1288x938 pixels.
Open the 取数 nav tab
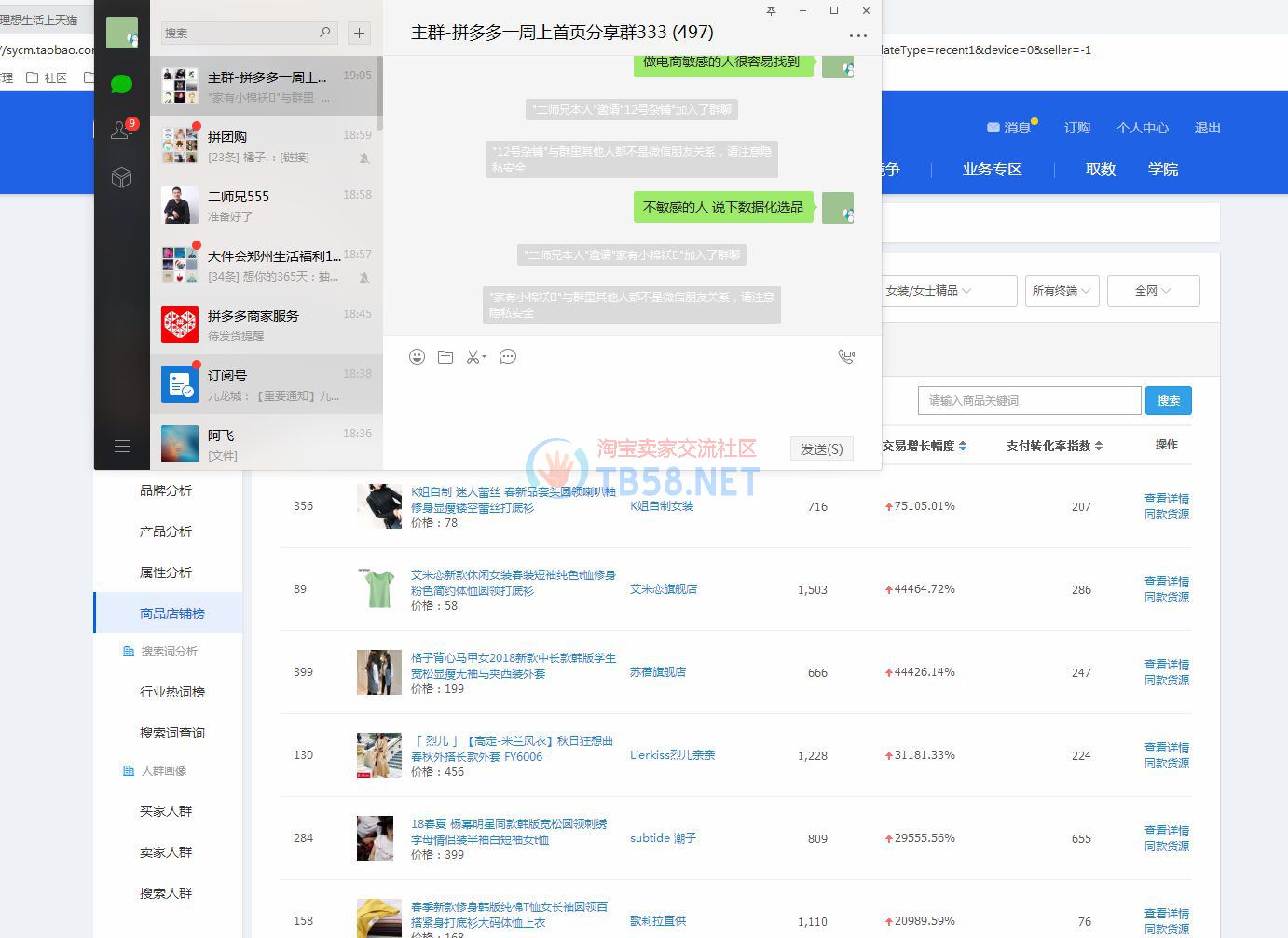1101,170
